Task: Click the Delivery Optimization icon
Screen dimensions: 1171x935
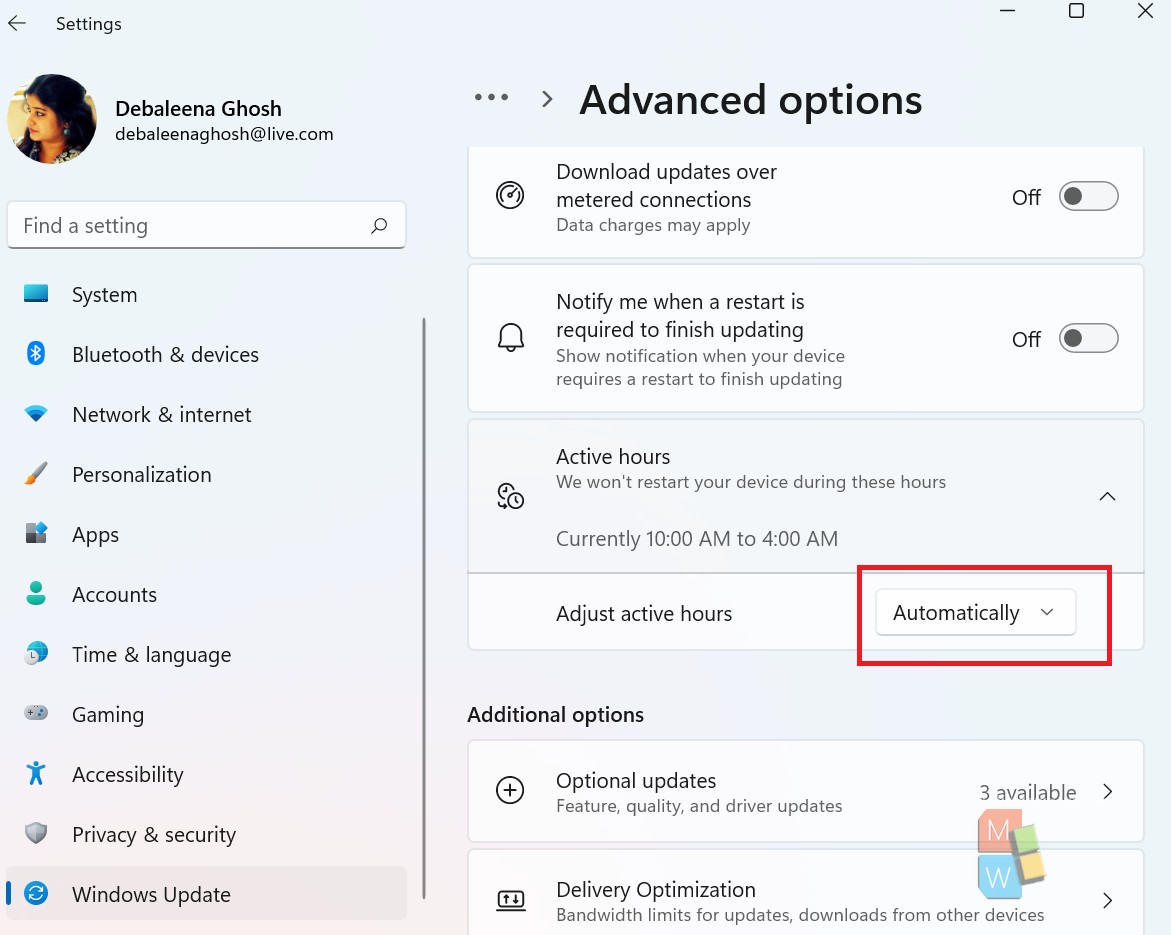Action: pos(511,900)
